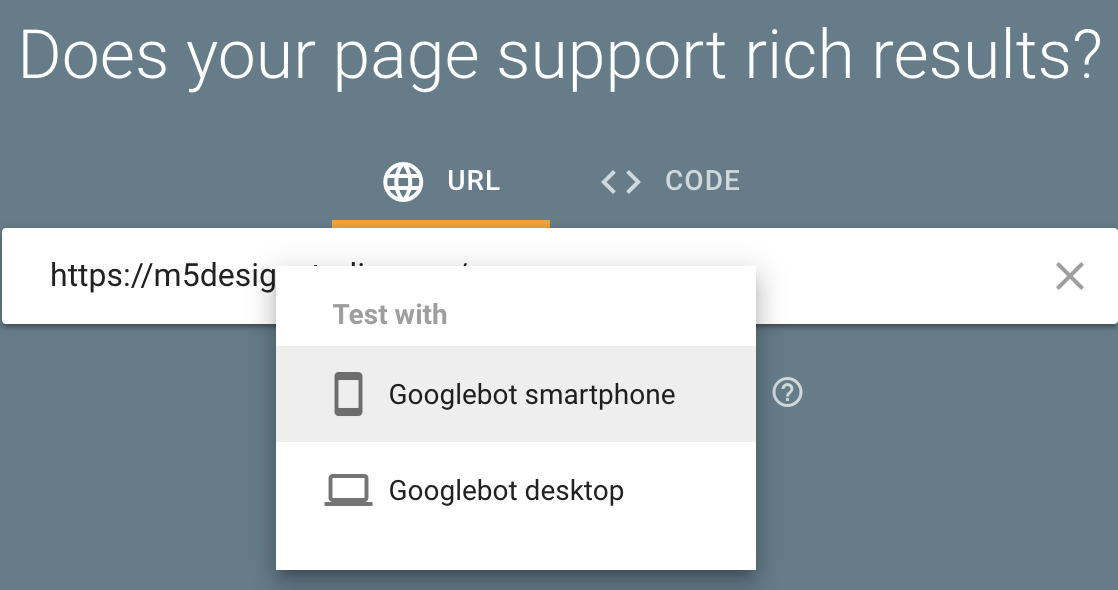Click the "Does your page support rich results?" heading

point(560,57)
